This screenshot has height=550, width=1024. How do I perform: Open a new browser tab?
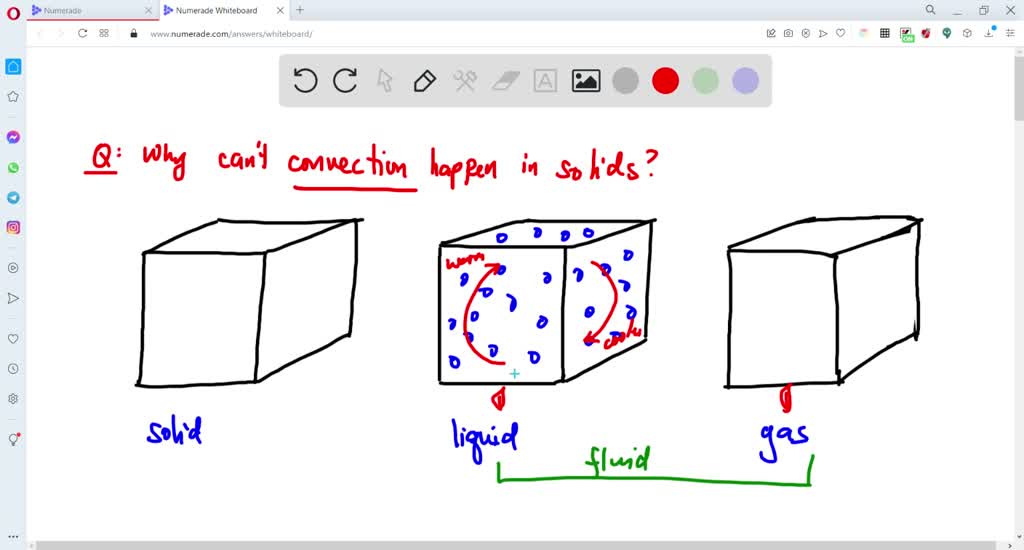coord(300,10)
